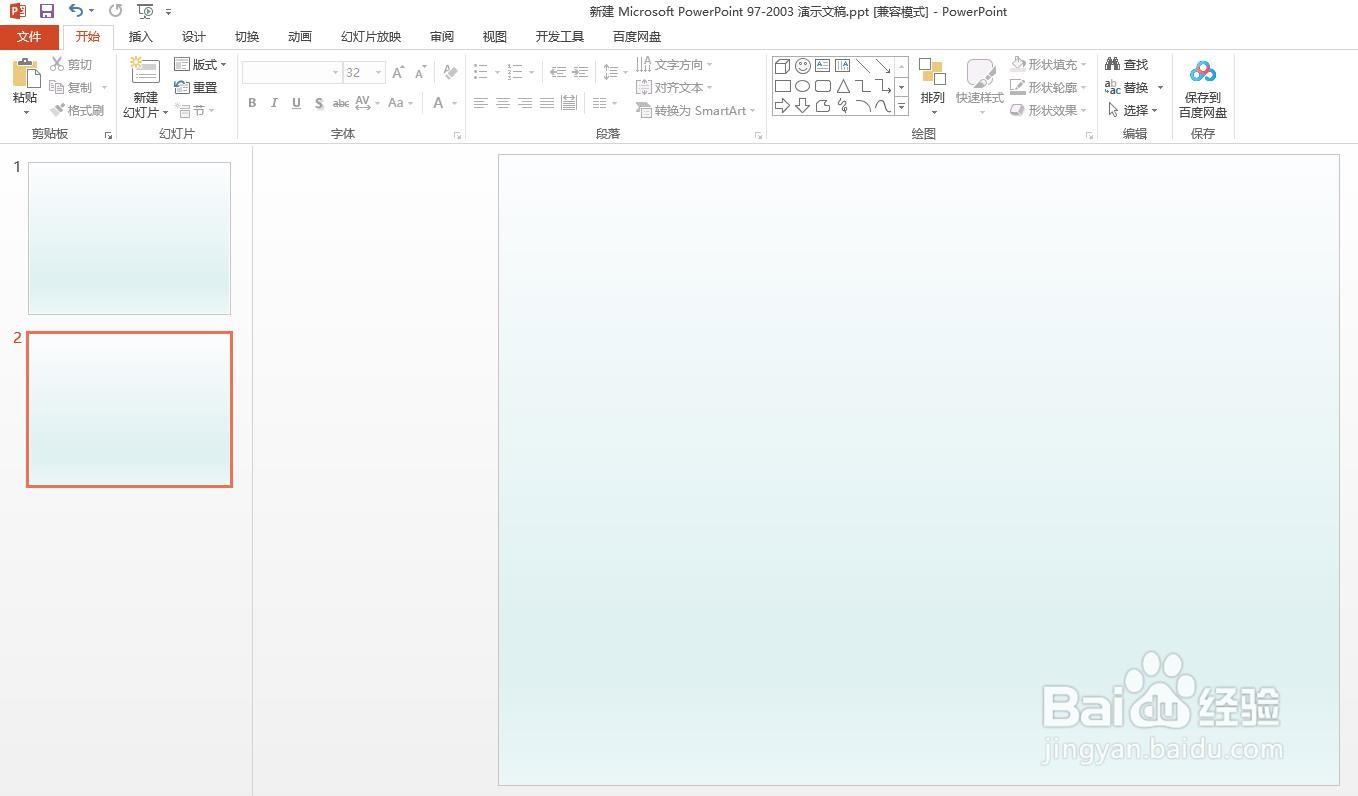Image resolution: width=1358 pixels, height=796 pixels.
Task: Open the columns dropdown
Action: (604, 103)
